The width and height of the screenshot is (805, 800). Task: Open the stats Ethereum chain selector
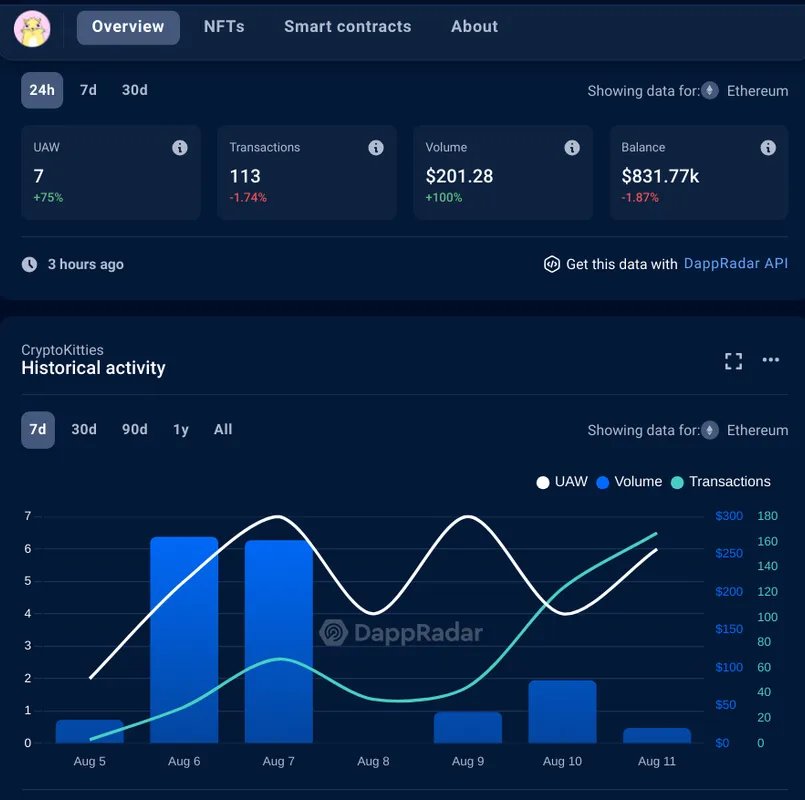pyautogui.click(x=744, y=91)
